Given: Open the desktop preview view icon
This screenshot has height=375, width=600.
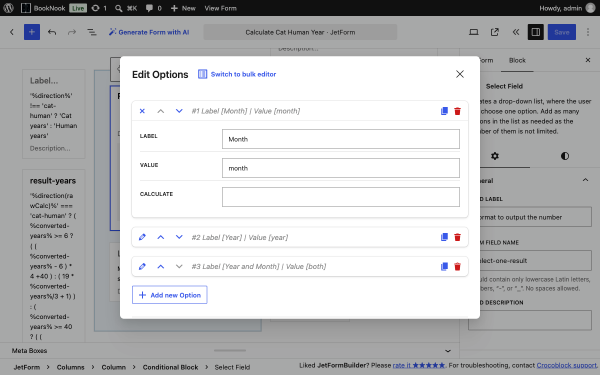Looking at the screenshot, I should click(x=474, y=32).
